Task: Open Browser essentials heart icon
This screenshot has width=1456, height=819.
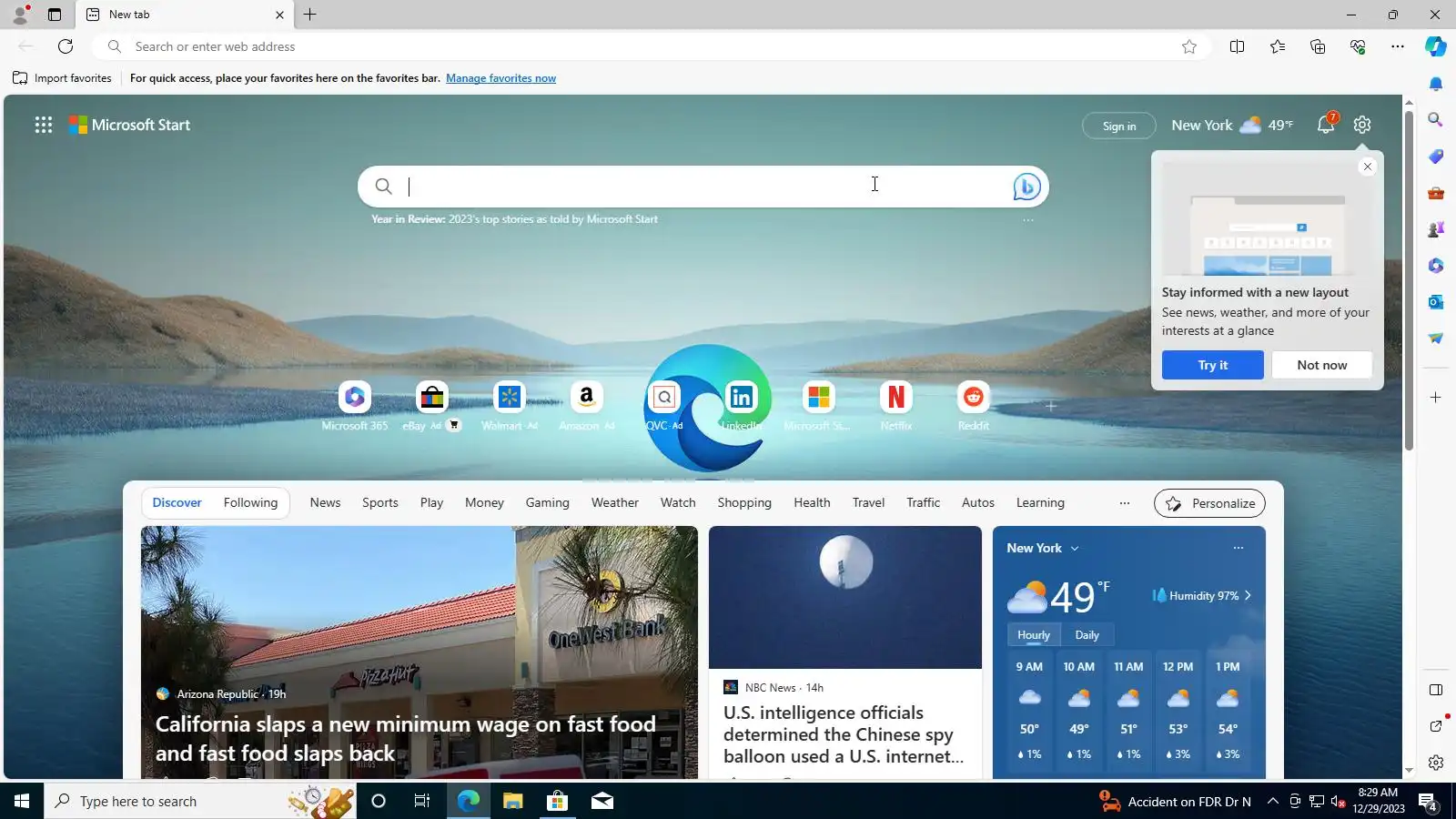Action: pos(1358,46)
